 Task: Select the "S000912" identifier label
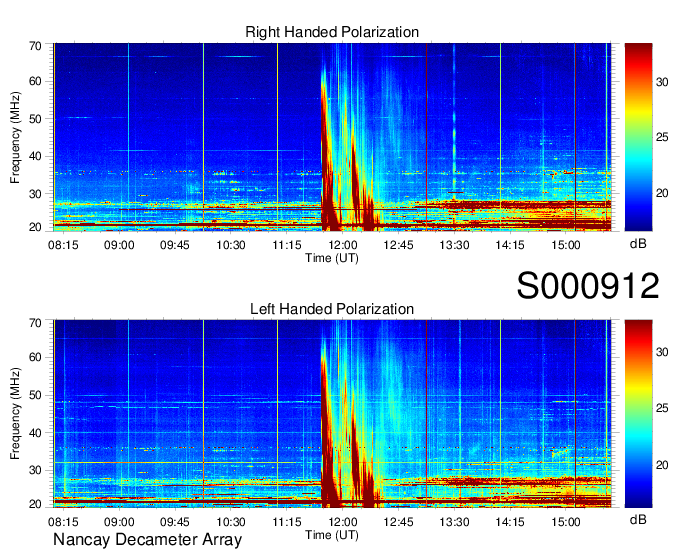[588, 285]
